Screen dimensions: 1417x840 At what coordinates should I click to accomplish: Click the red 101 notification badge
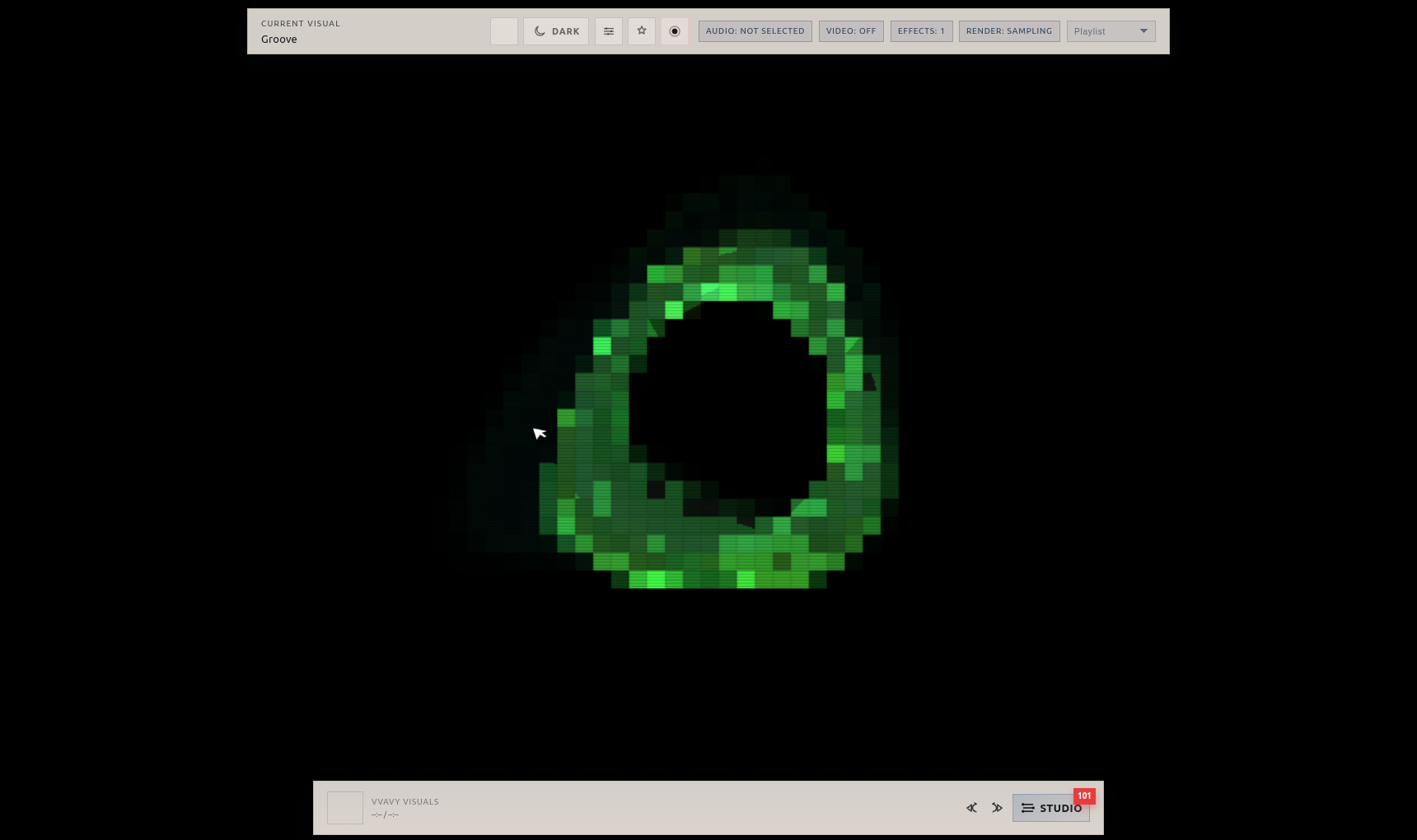pyautogui.click(x=1084, y=796)
